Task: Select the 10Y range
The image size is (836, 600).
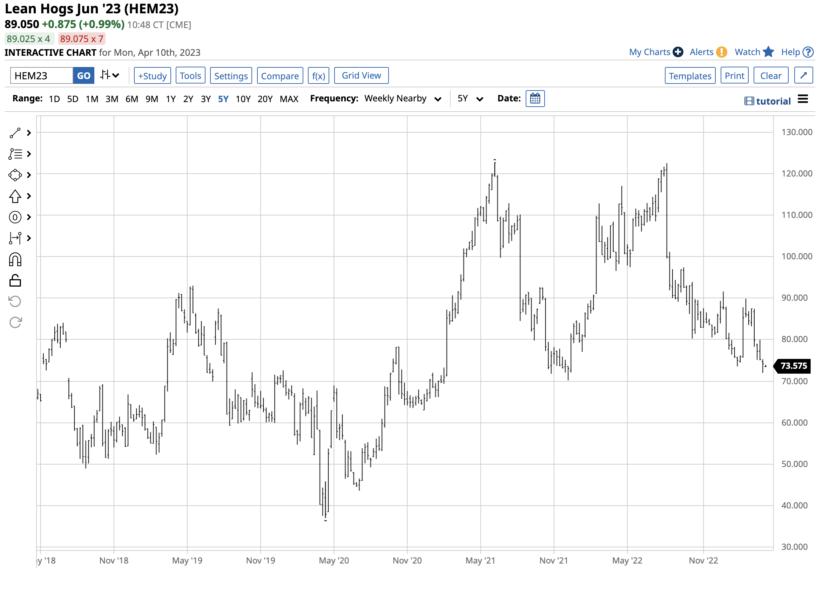Action: (243, 99)
